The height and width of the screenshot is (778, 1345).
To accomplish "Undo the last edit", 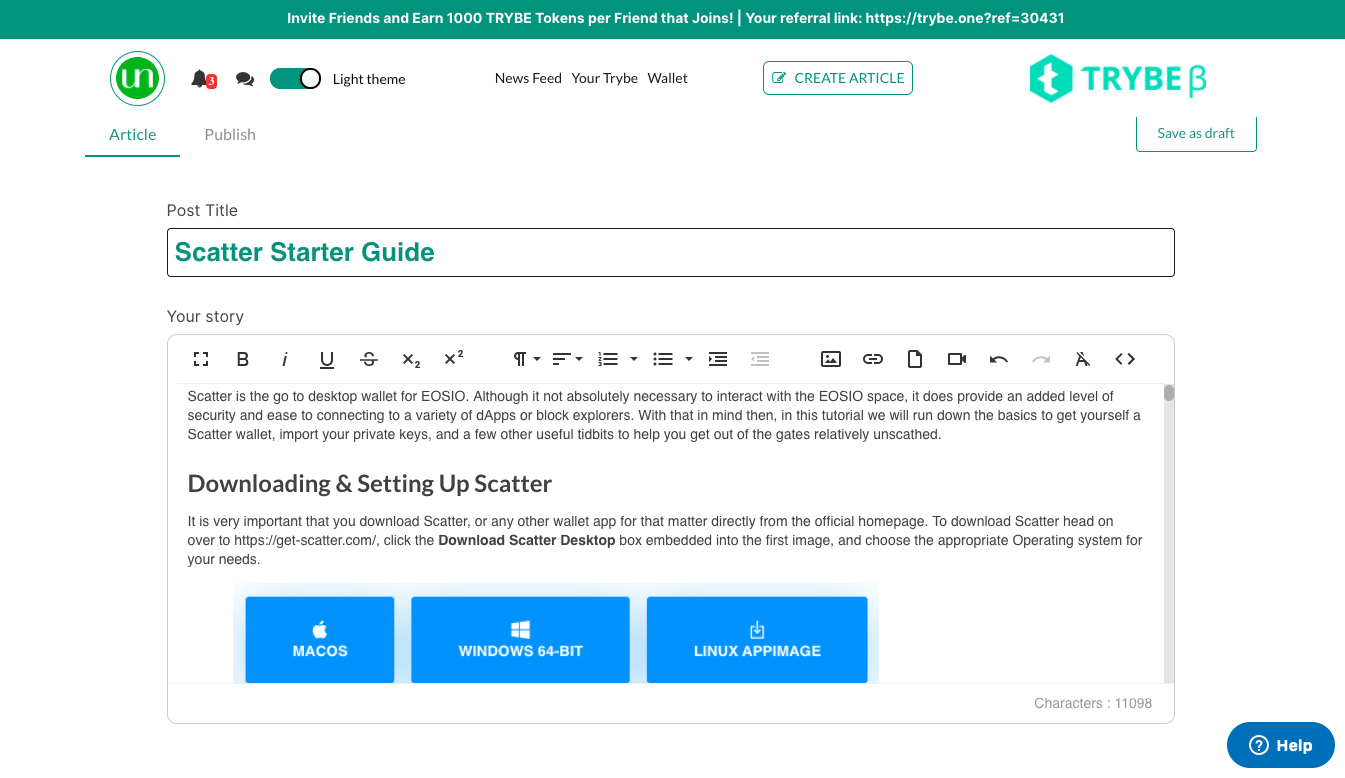I will [x=999, y=359].
